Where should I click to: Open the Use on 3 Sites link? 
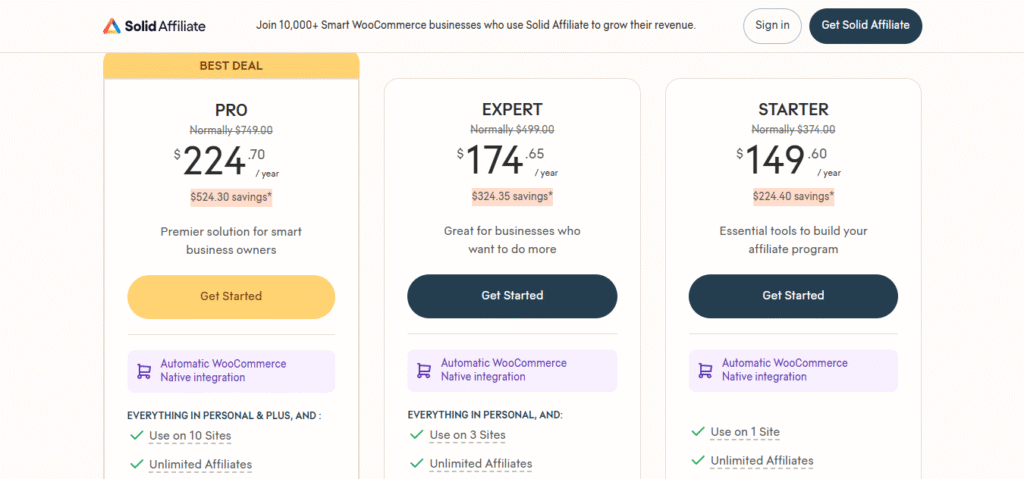[x=467, y=435]
